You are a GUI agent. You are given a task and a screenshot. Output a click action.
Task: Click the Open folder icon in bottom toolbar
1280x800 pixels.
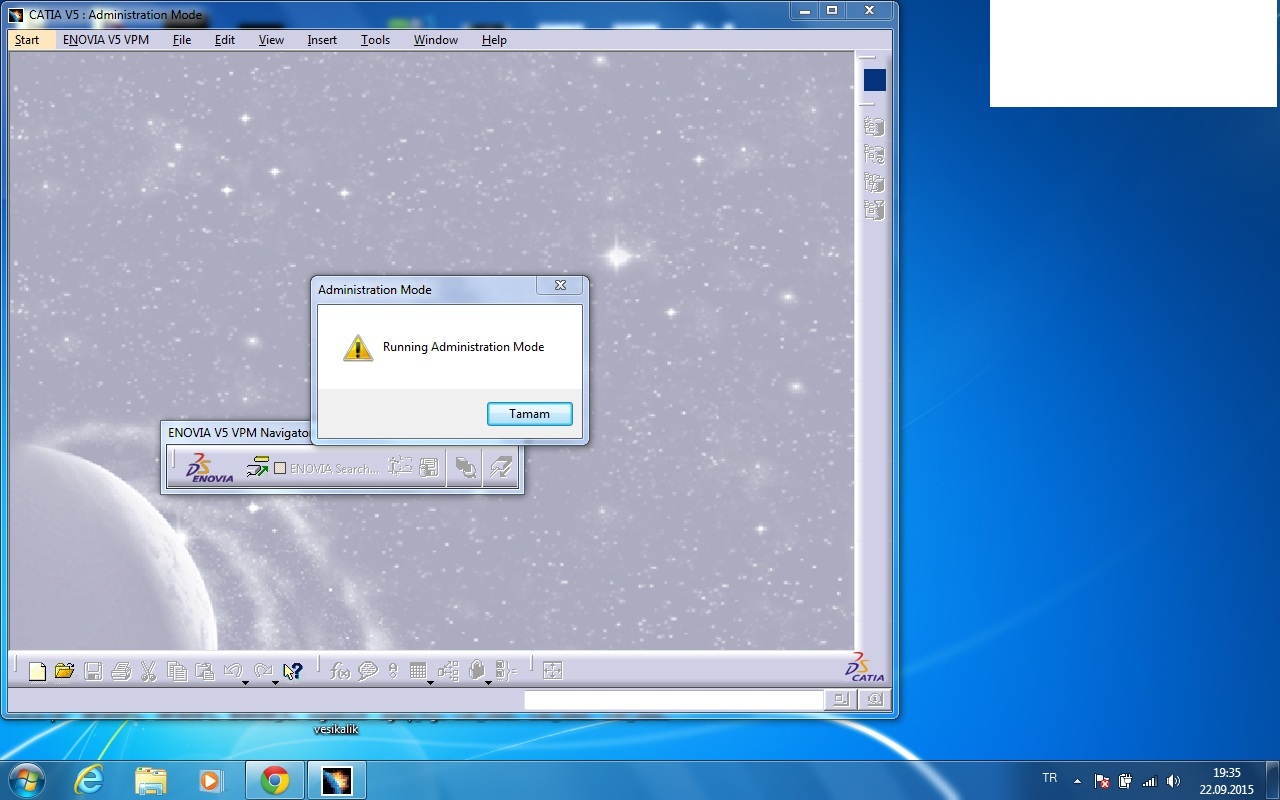coord(64,670)
